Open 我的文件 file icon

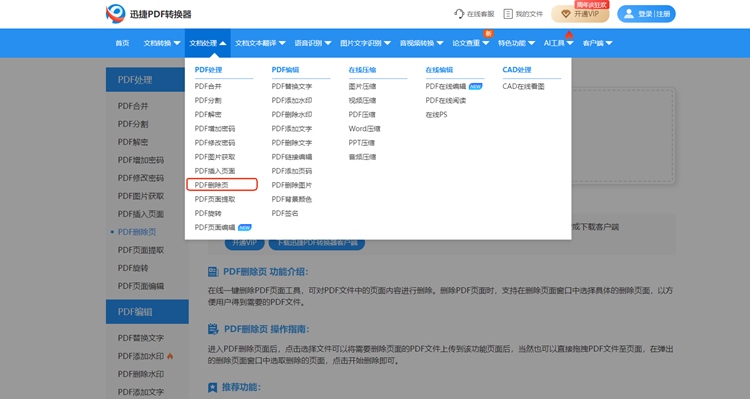click(508, 14)
